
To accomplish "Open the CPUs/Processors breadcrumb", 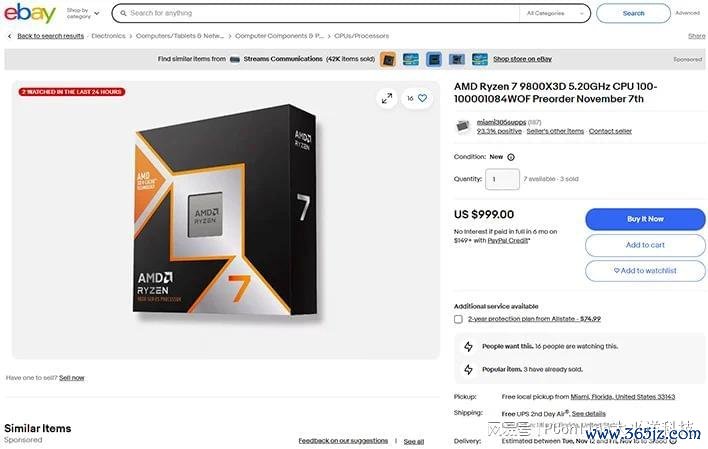I will point(362,36).
